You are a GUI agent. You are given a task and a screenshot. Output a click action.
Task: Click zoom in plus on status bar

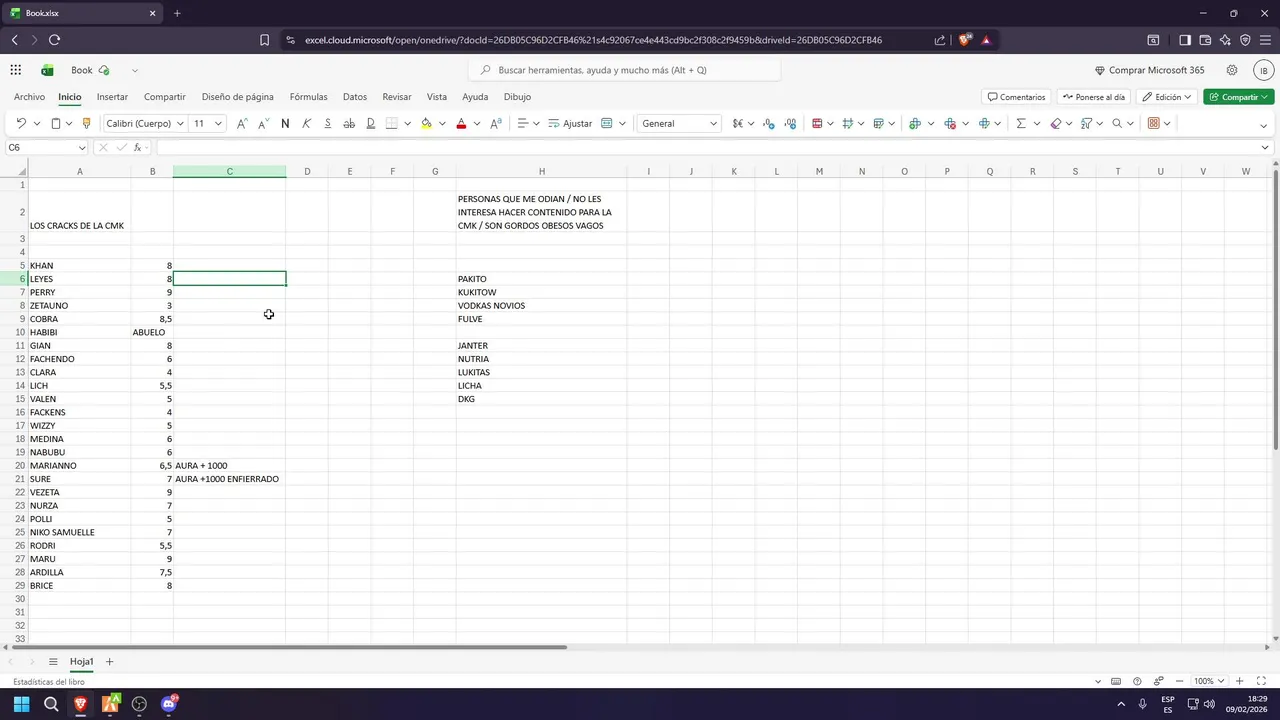(x=1240, y=681)
